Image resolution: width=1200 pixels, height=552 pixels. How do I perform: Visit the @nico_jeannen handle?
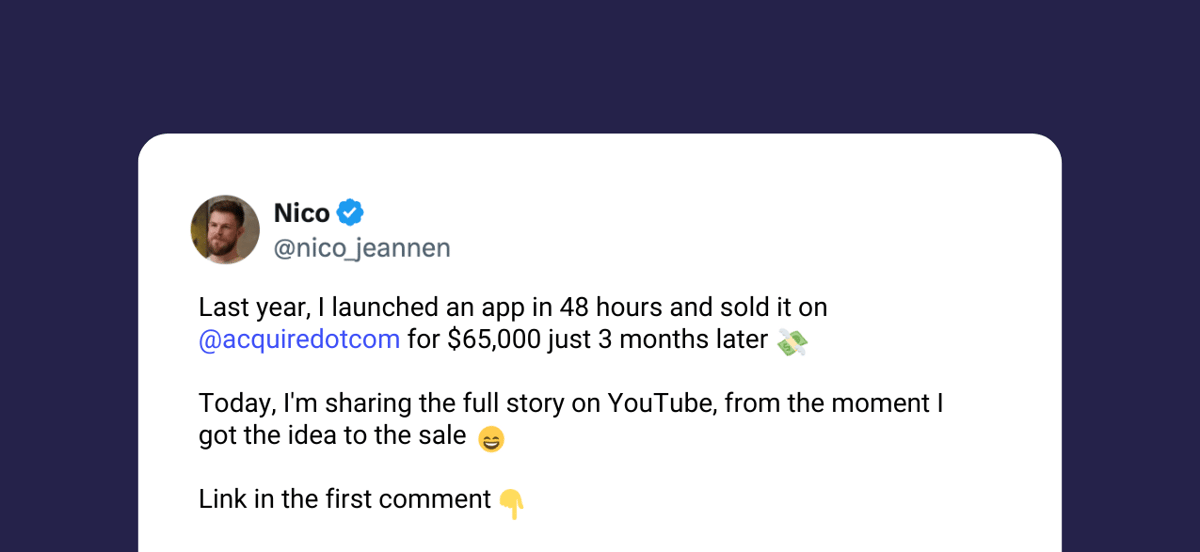coord(362,248)
